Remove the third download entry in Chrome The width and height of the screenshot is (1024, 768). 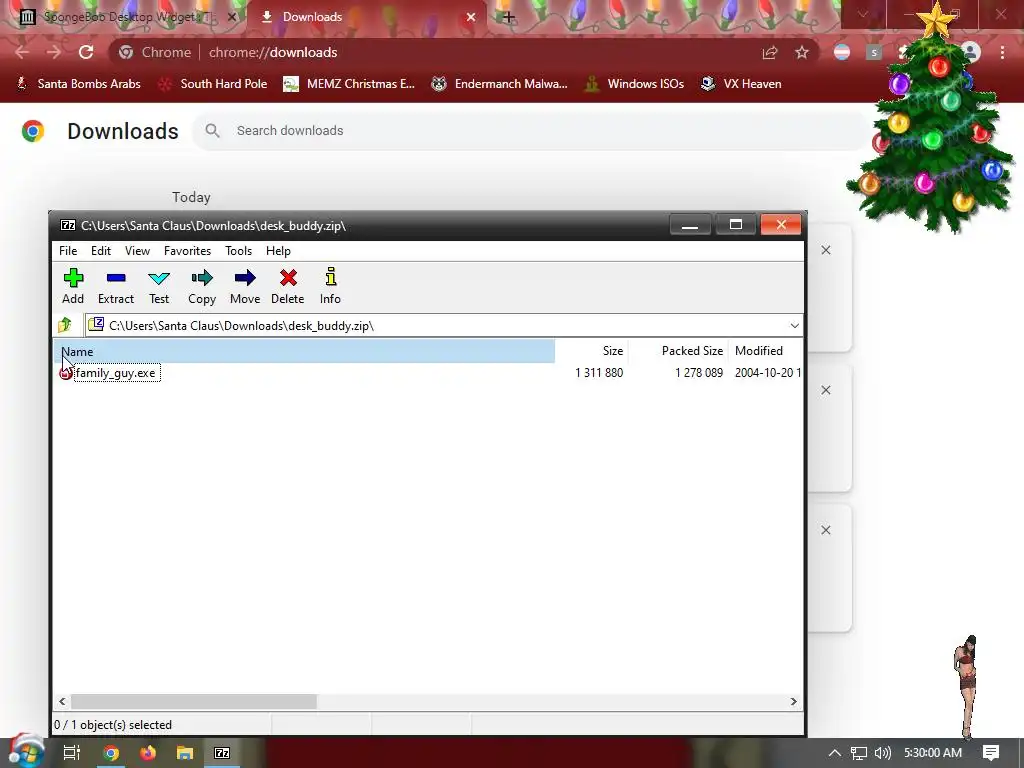click(x=826, y=530)
